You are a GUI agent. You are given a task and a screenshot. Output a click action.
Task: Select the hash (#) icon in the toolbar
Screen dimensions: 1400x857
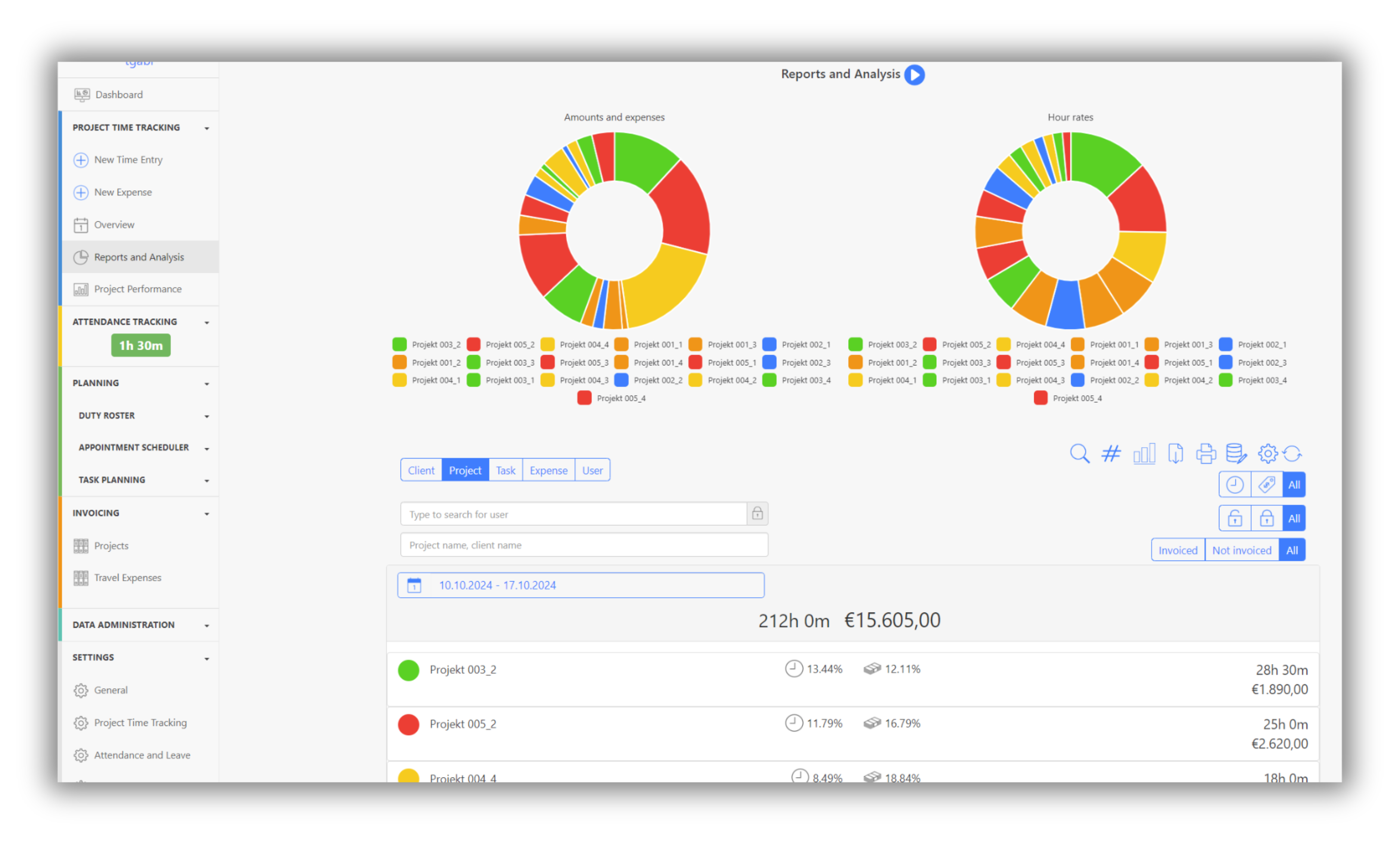(1111, 453)
